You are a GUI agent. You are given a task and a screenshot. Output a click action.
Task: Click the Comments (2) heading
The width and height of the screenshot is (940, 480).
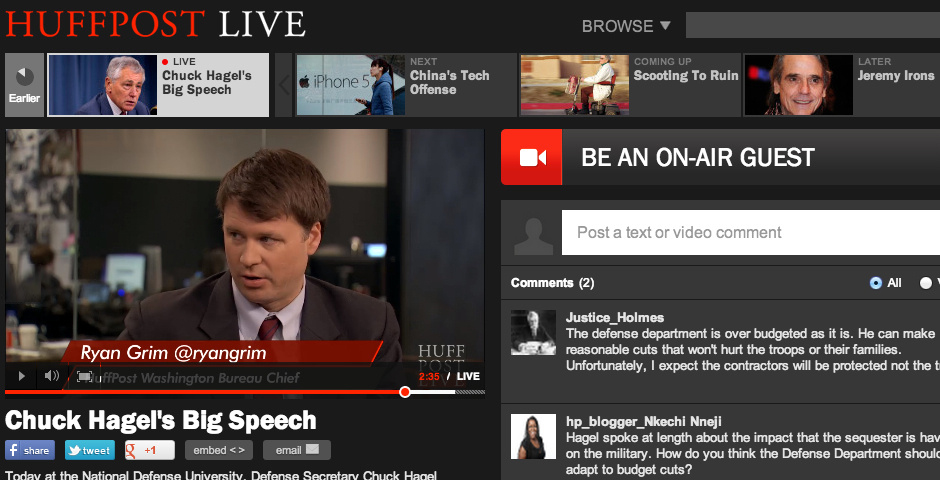click(552, 283)
